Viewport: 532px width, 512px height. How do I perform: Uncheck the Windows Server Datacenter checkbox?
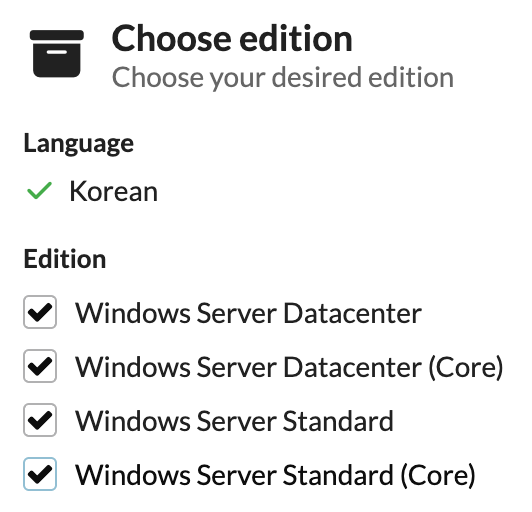click(x=40, y=312)
